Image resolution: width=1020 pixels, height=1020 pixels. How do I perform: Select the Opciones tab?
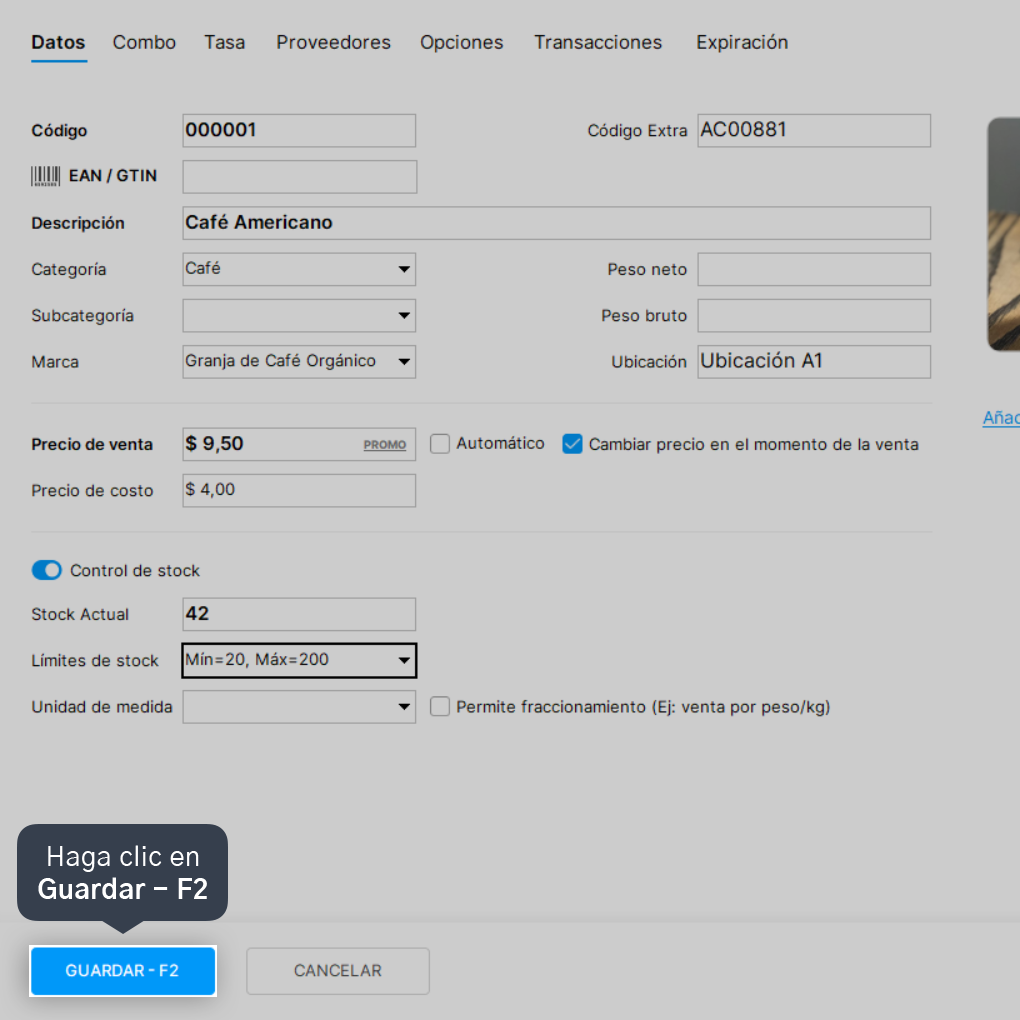(461, 42)
